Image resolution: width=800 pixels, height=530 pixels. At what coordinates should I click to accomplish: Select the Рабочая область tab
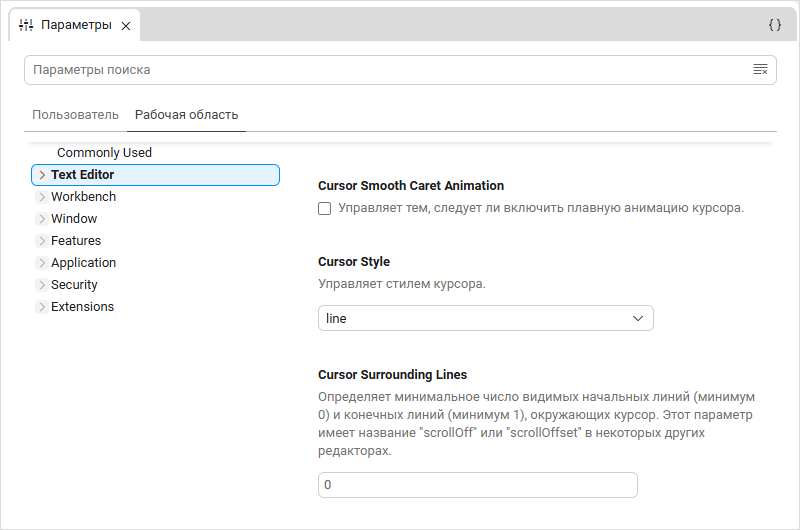(x=186, y=115)
